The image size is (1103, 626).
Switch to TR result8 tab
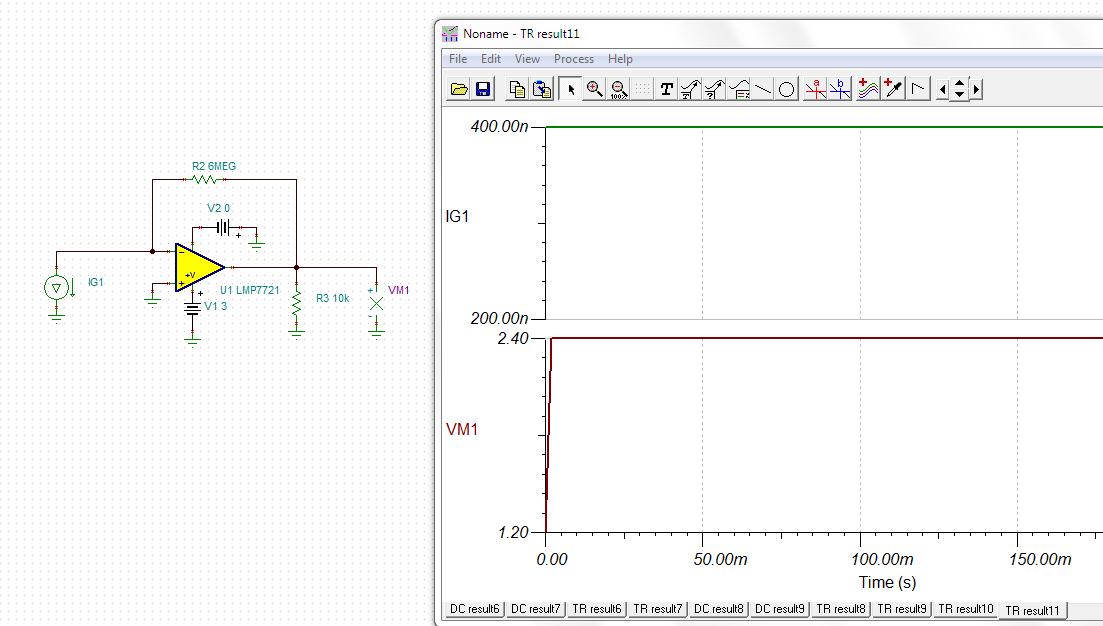pyautogui.click(x=841, y=609)
